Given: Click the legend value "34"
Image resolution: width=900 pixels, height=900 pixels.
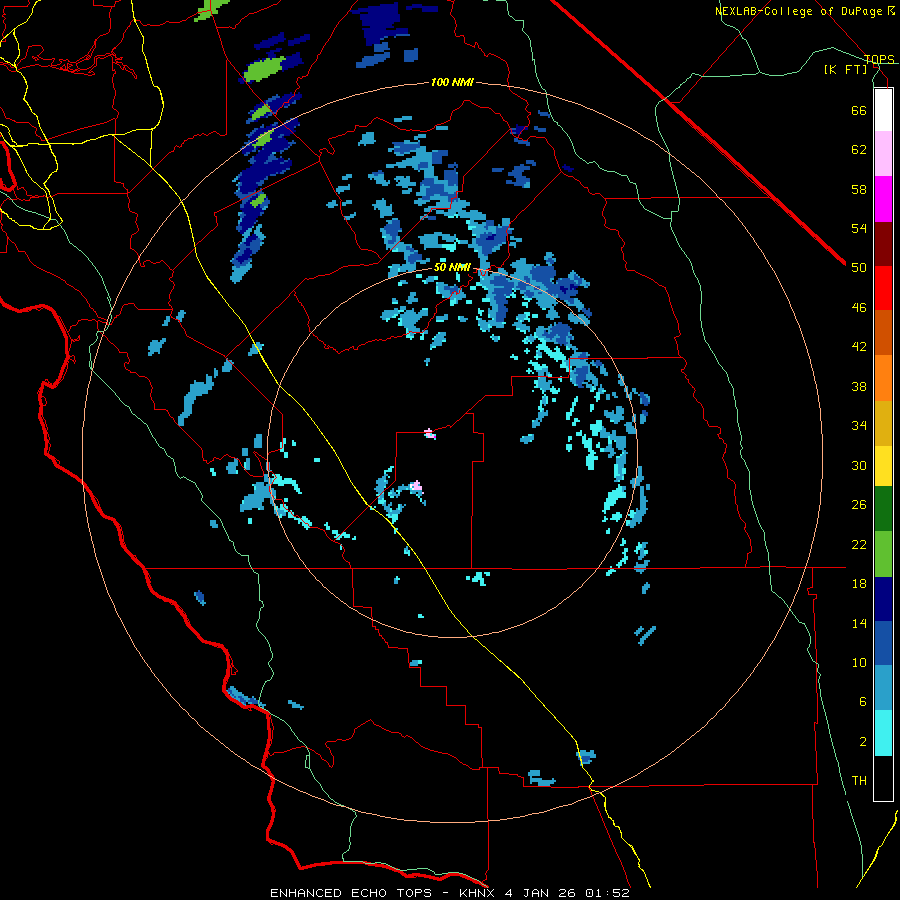Looking at the screenshot, I should pyautogui.click(x=859, y=426).
